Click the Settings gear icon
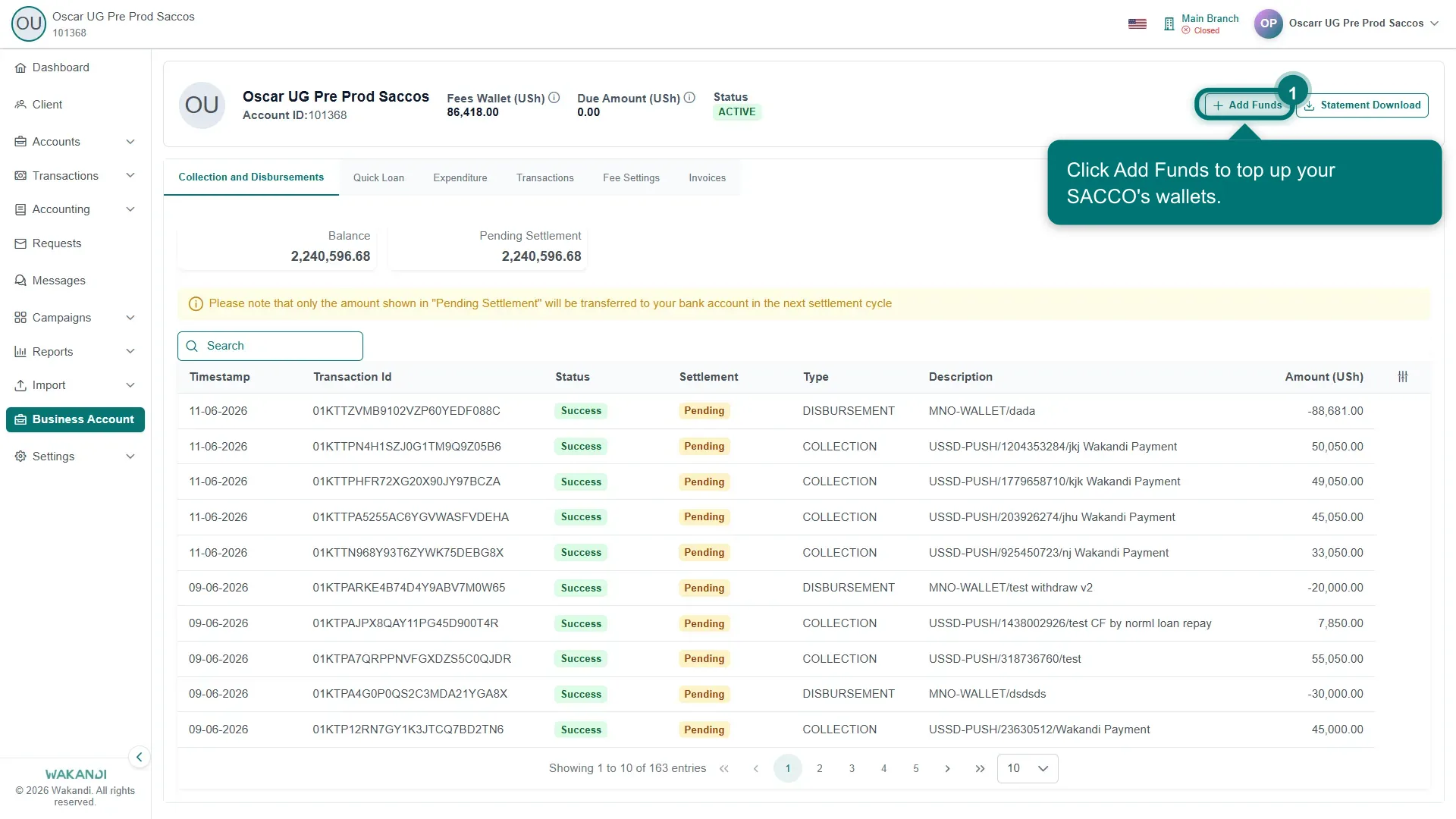The height and width of the screenshot is (819, 1456). tap(20, 457)
